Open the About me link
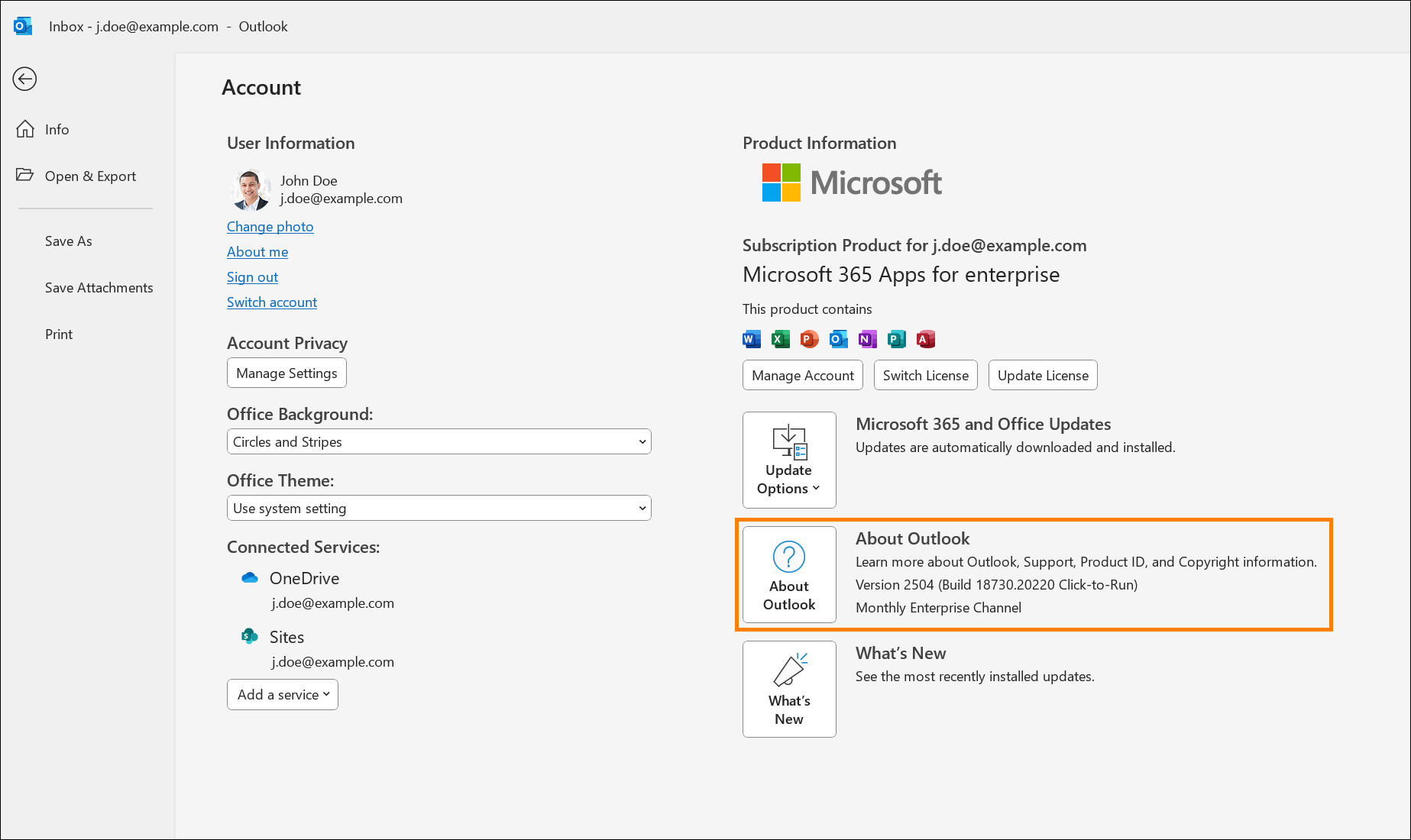The height and width of the screenshot is (840, 1411). [257, 252]
